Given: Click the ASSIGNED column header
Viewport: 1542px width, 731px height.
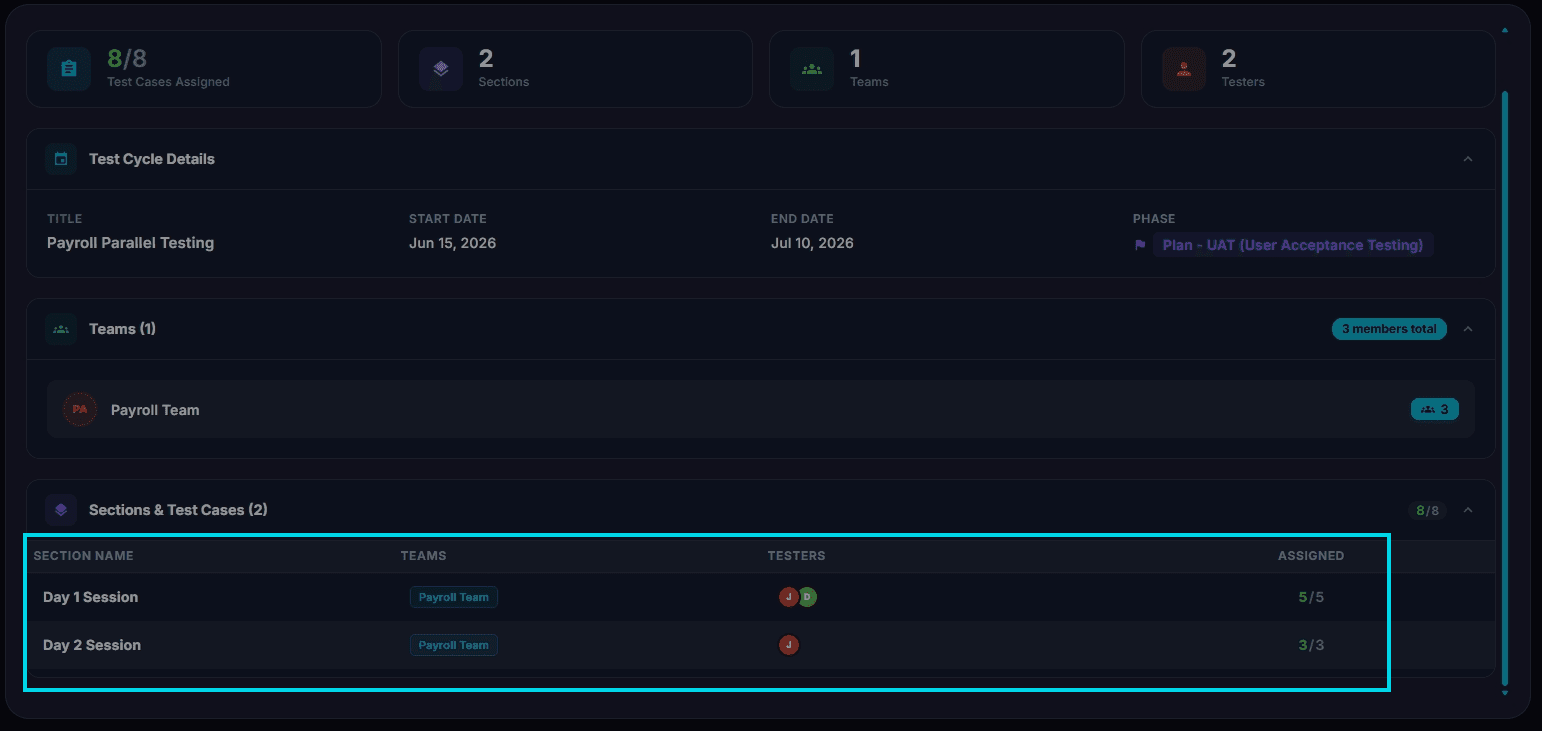Looking at the screenshot, I should coord(1311,556).
